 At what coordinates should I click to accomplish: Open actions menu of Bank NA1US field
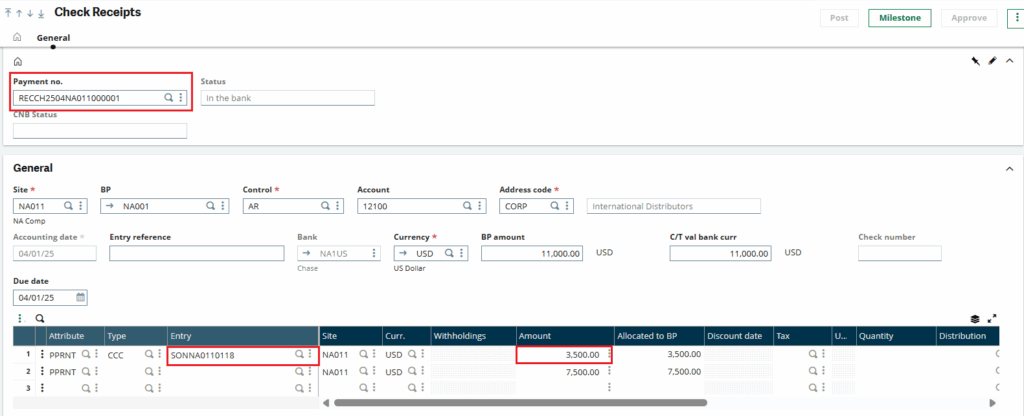(374, 253)
